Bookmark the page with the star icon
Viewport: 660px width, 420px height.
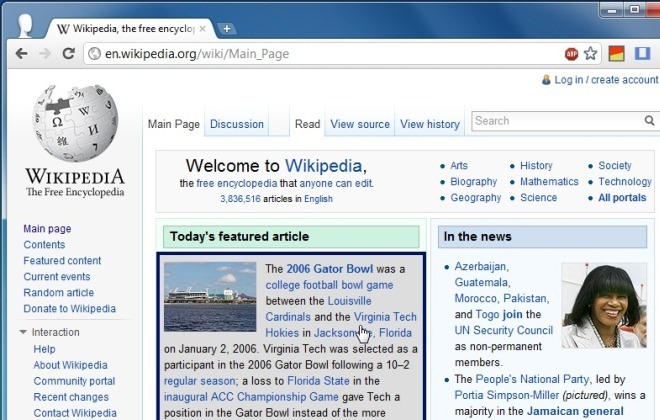(591, 53)
